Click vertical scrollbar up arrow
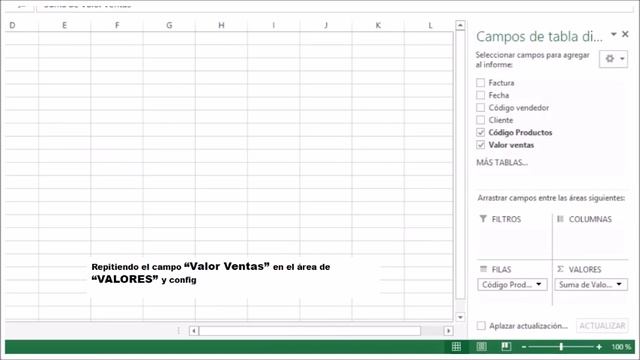Viewport: 640px width, 360px height. coord(460,25)
